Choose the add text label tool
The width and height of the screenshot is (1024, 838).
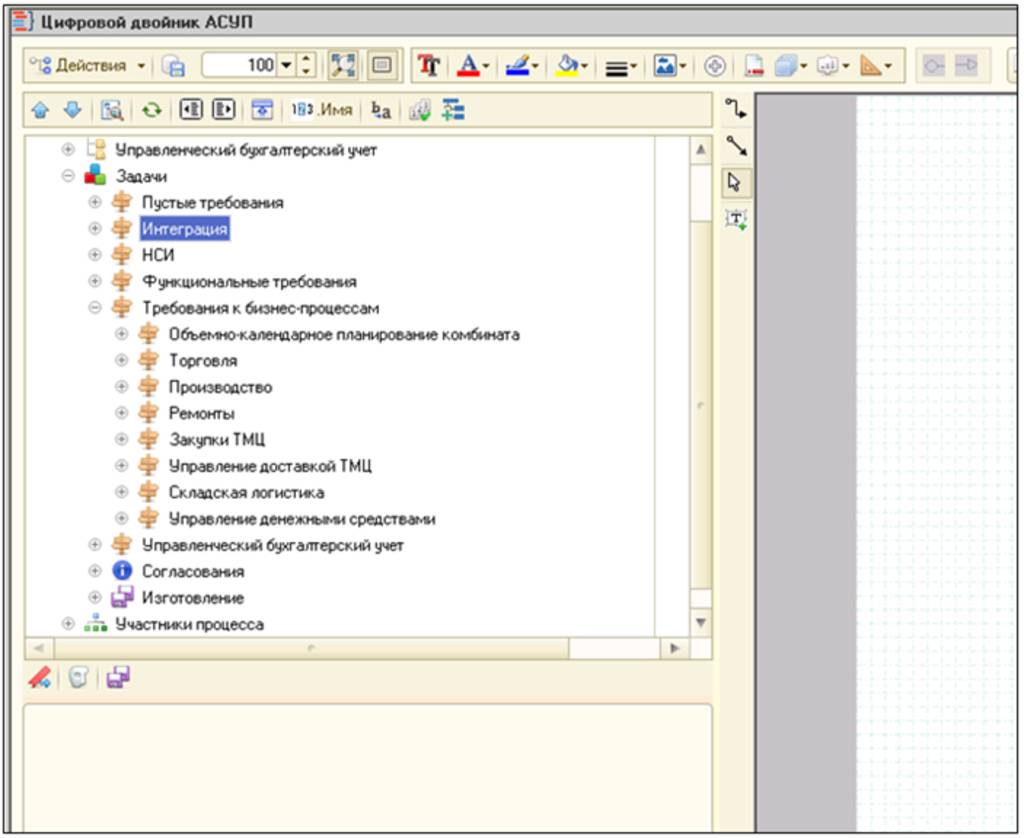click(736, 219)
